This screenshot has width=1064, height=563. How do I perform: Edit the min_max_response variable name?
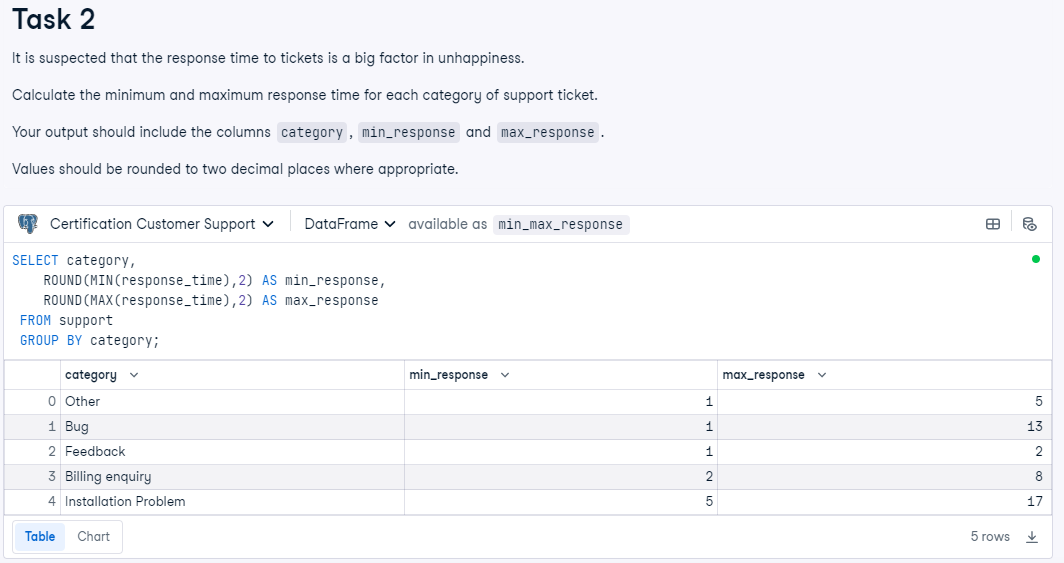[560, 225]
